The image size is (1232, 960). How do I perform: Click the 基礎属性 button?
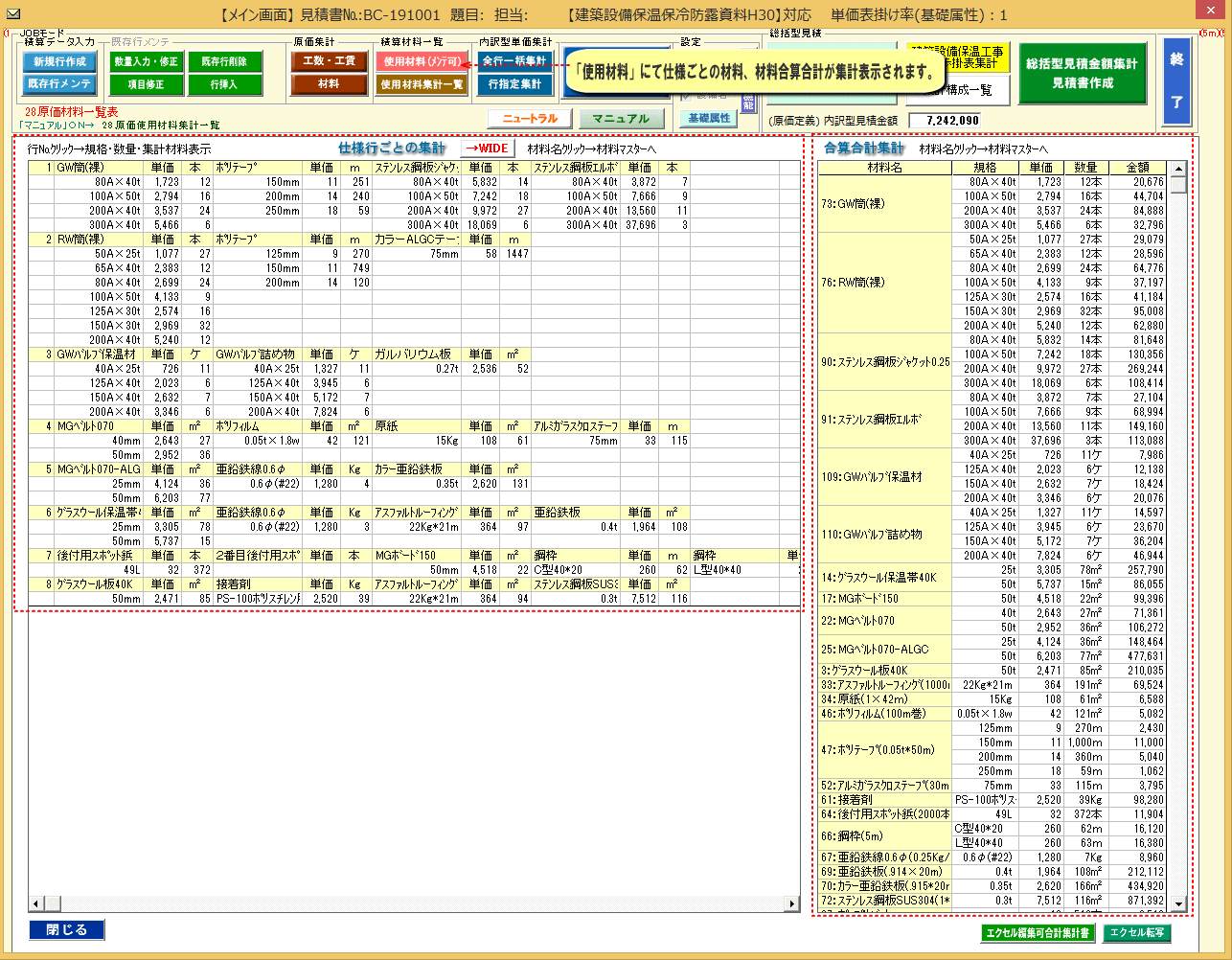[709, 118]
